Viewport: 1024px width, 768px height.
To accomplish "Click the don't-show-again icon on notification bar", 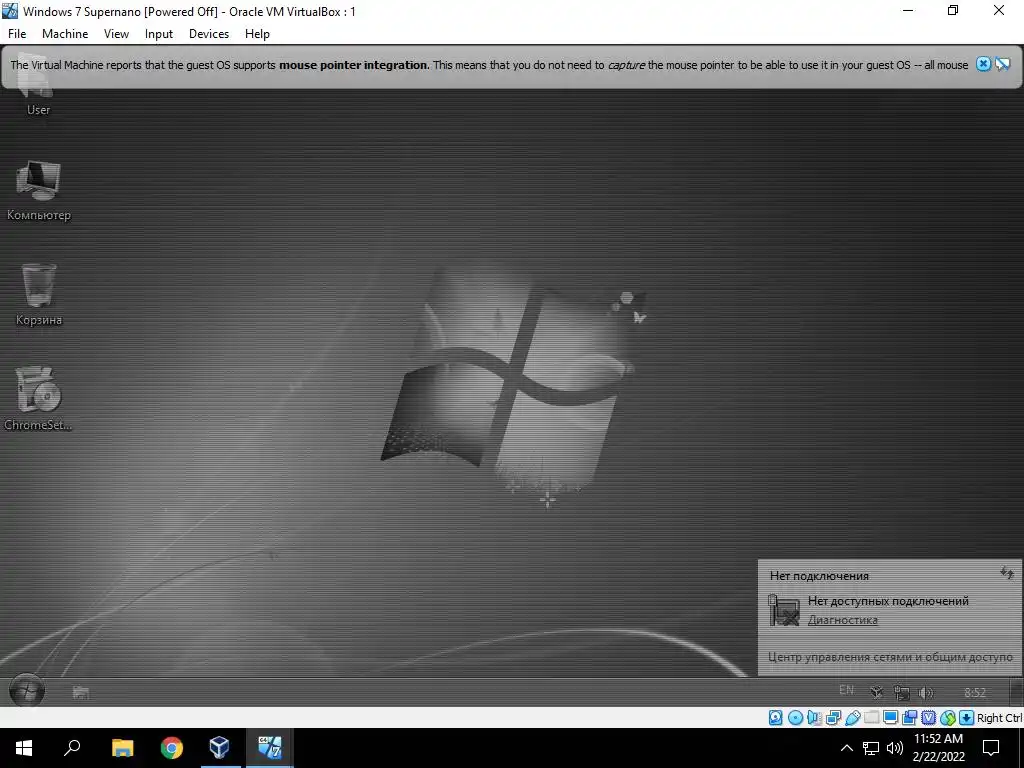I will pyautogui.click(x=1002, y=64).
